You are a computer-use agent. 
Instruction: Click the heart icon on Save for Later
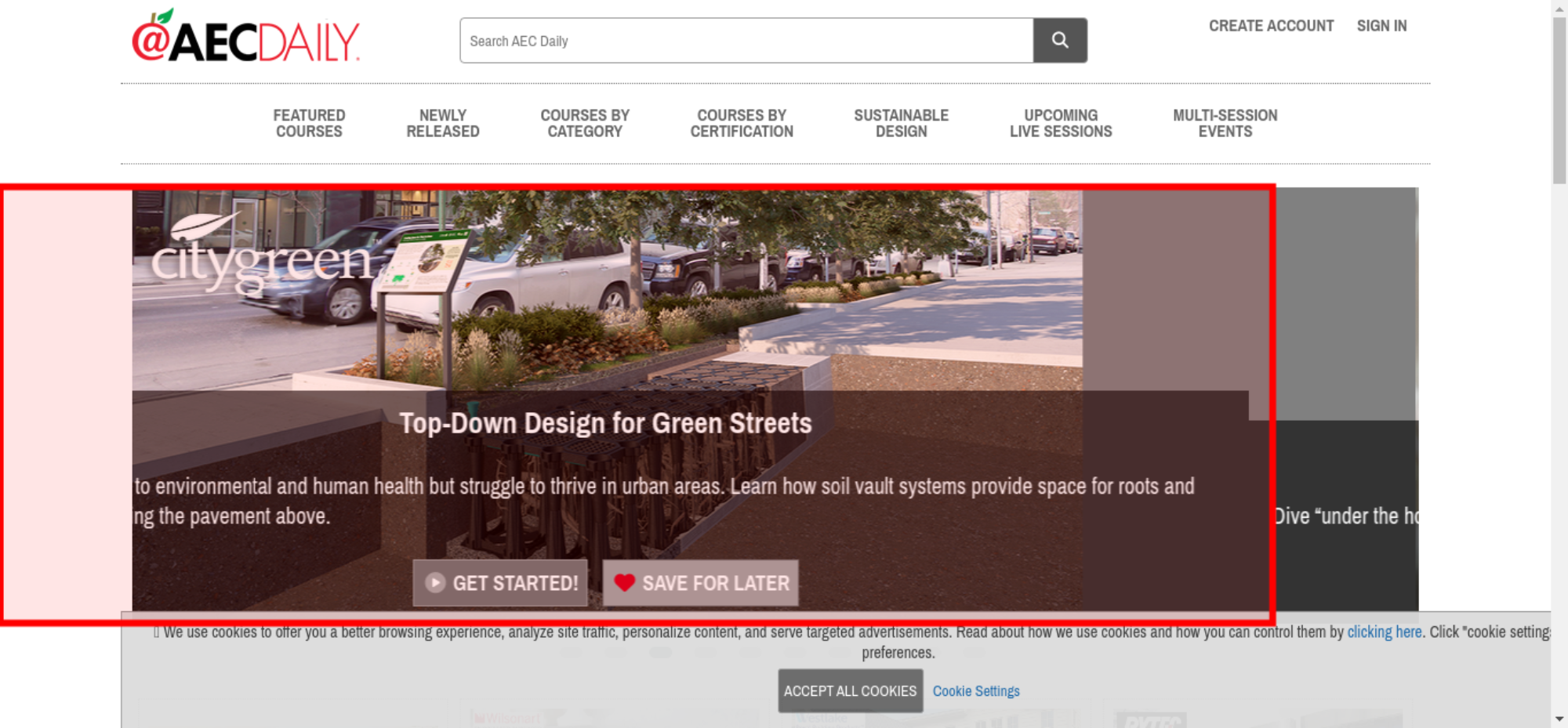point(624,583)
